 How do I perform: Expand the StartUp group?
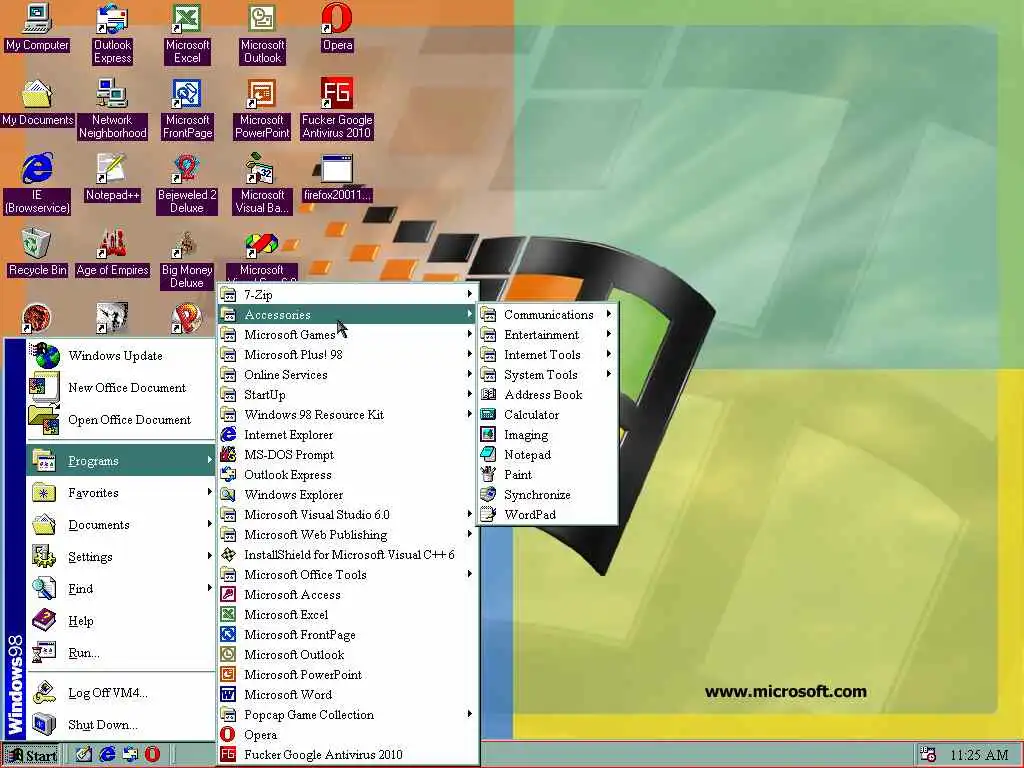pyautogui.click(x=347, y=395)
